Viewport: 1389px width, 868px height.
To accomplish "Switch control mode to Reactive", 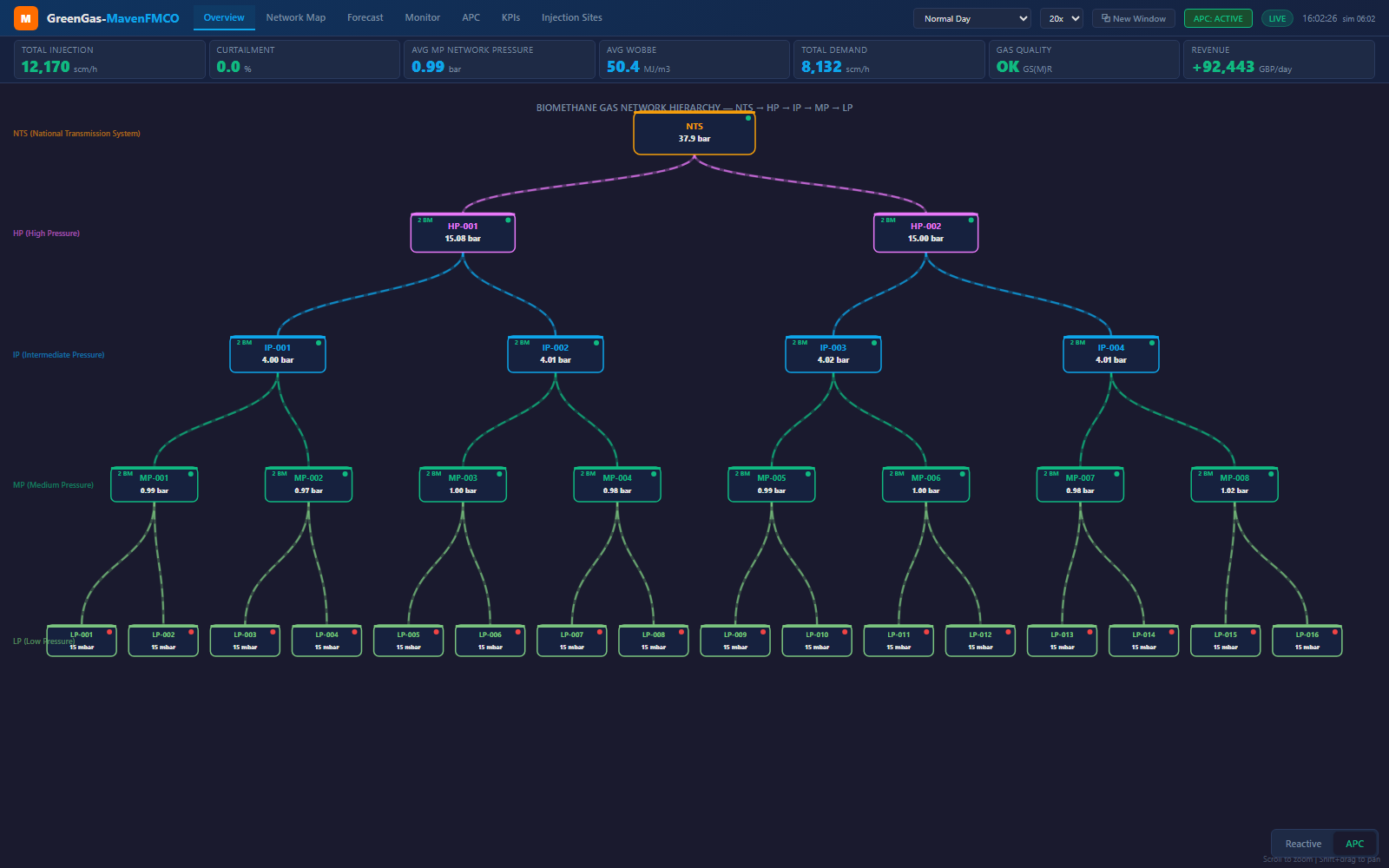I will (1302, 843).
